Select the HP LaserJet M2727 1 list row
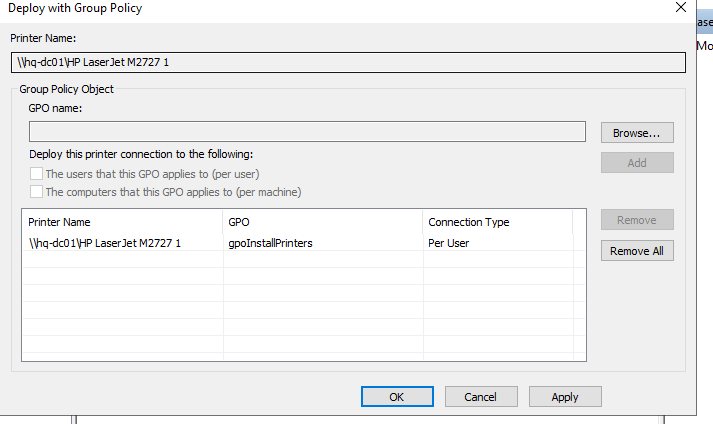713x424 pixels. coord(105,243)
